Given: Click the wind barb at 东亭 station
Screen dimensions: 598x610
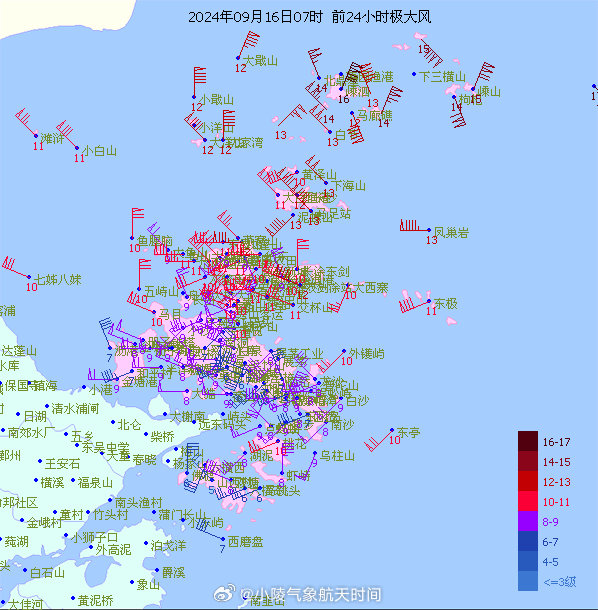Looking at the screenshot, I should tap(378, 440).
